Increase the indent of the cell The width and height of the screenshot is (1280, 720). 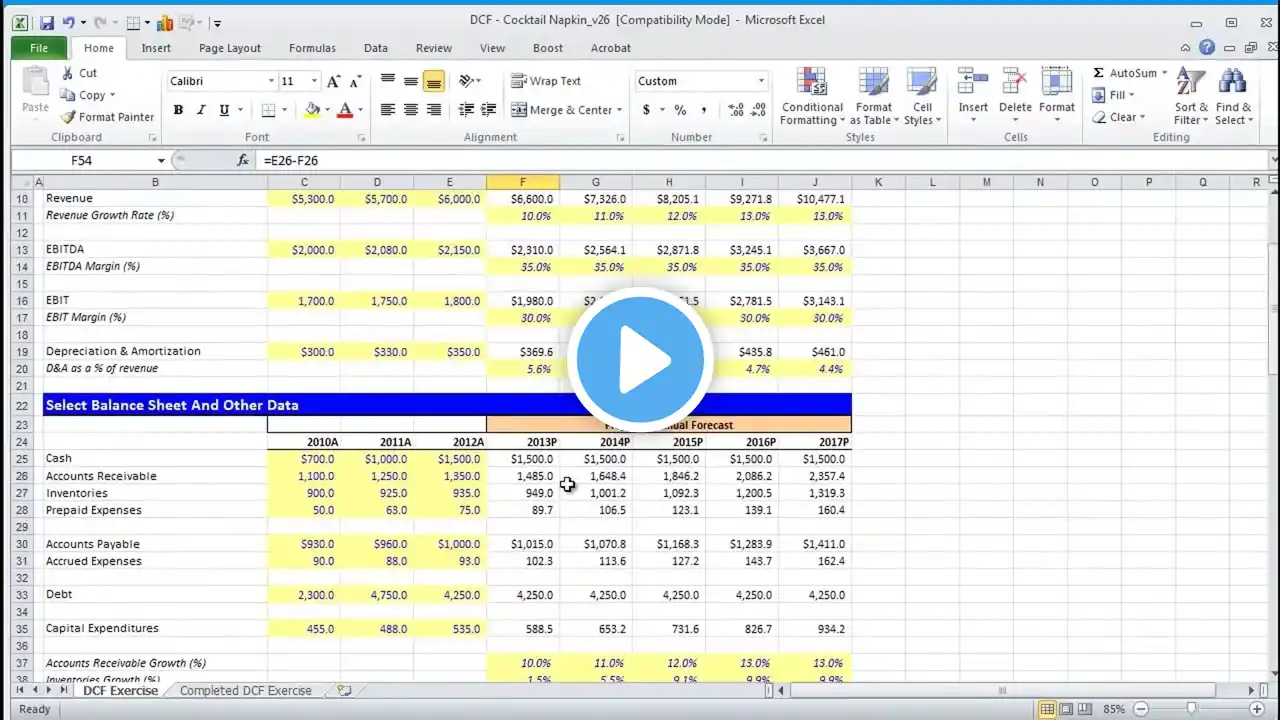tap(489, 110)
